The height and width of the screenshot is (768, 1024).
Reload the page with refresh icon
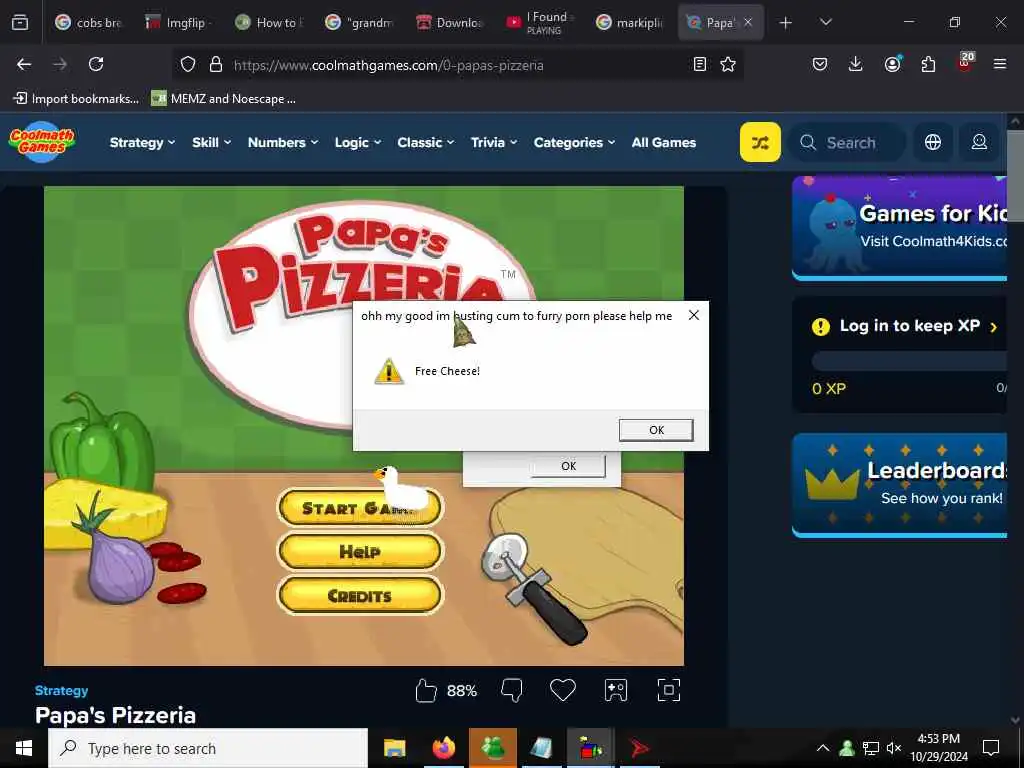[x=96, y=64]
